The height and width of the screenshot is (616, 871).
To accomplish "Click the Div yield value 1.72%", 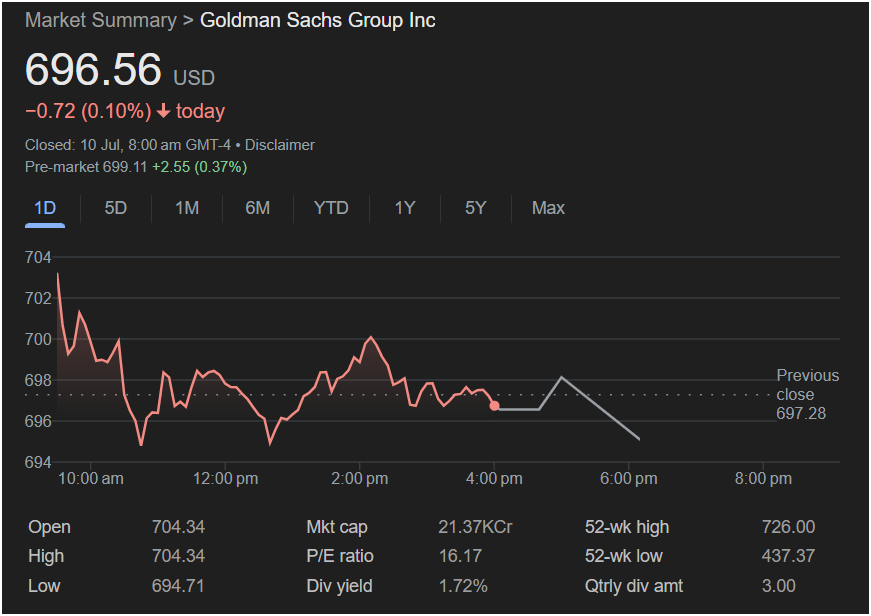I will (463, 586).
